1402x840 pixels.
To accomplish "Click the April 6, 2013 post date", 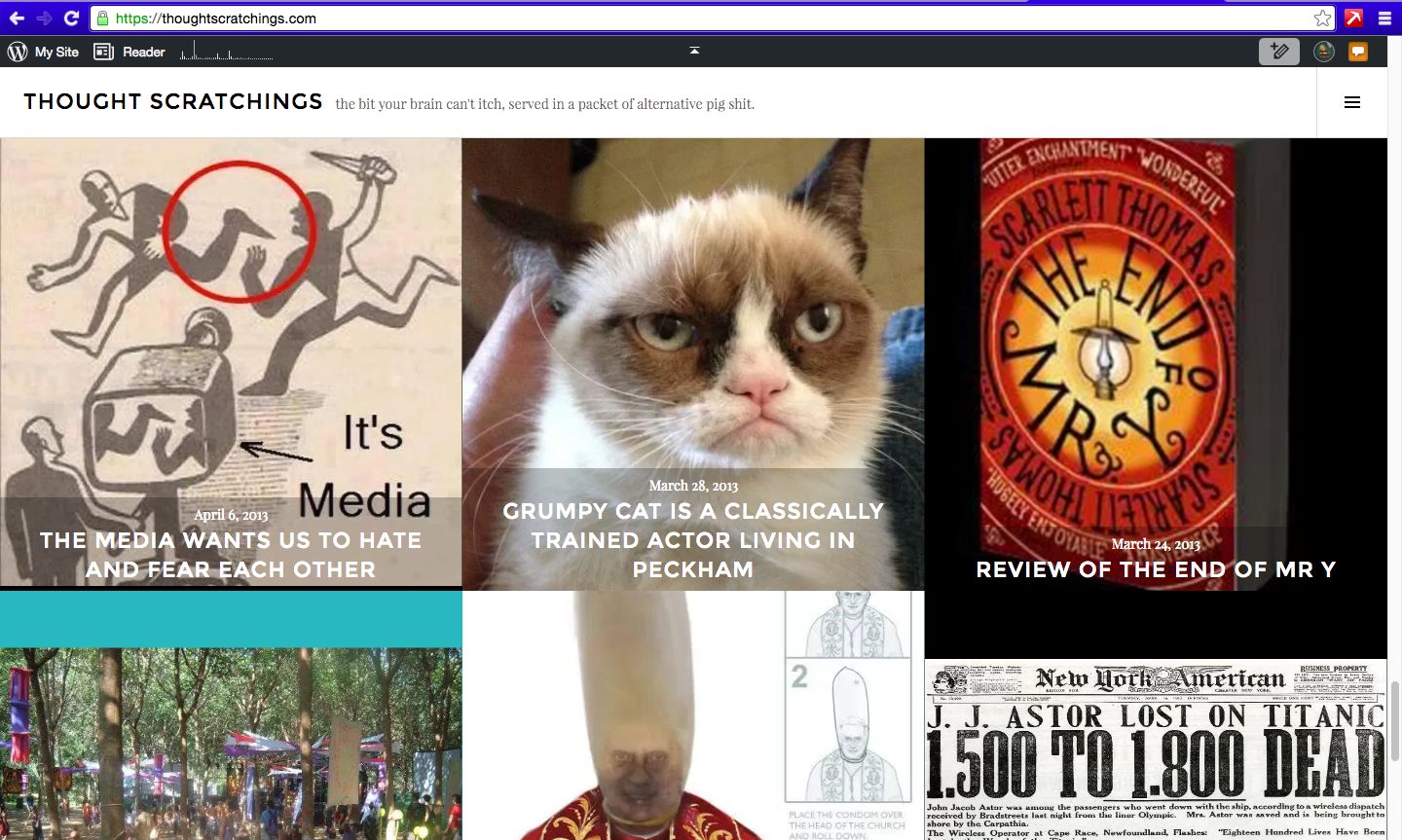I will coord(231,515).
